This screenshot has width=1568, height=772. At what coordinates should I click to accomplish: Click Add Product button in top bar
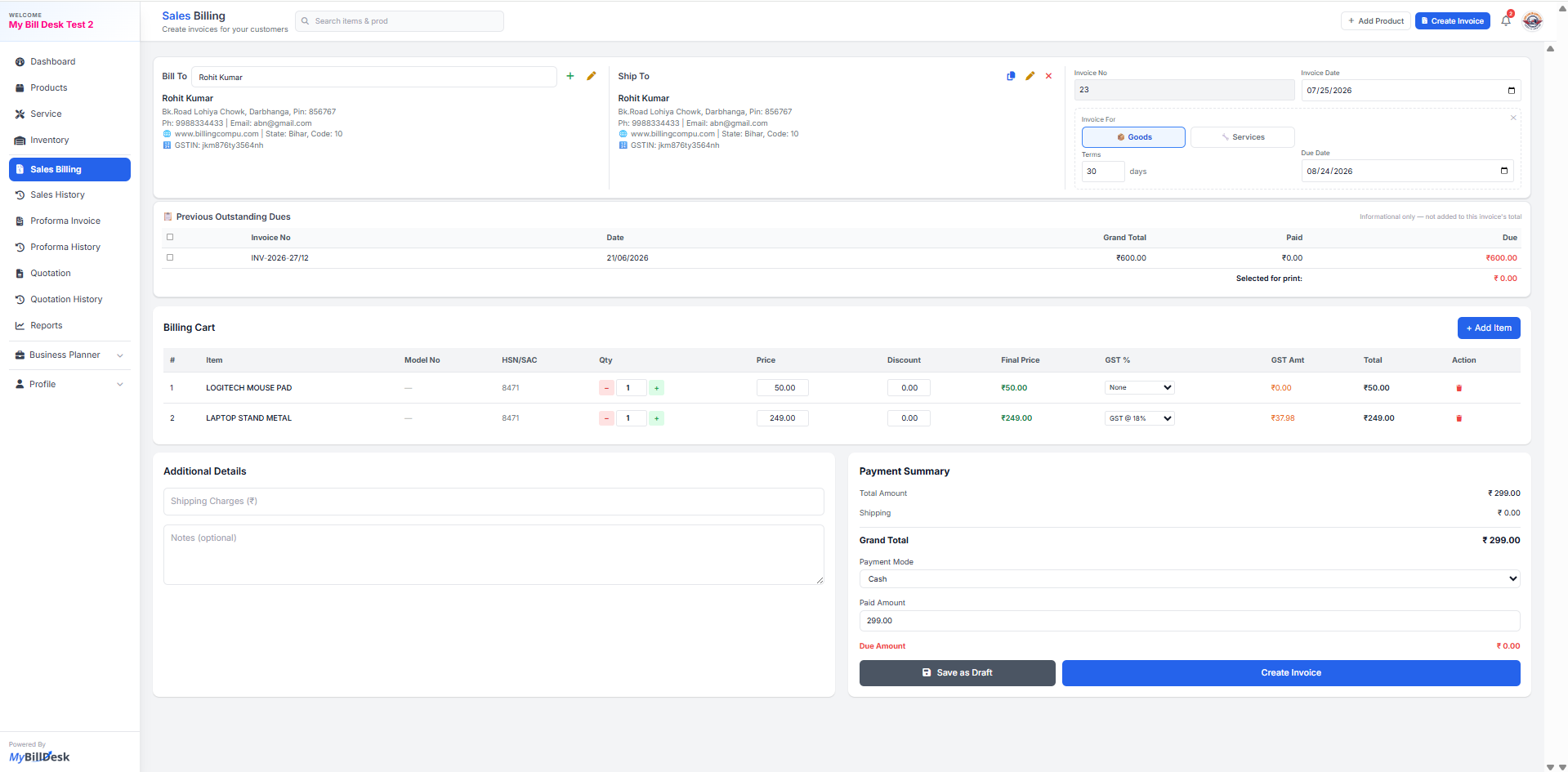pos(1376,21)
